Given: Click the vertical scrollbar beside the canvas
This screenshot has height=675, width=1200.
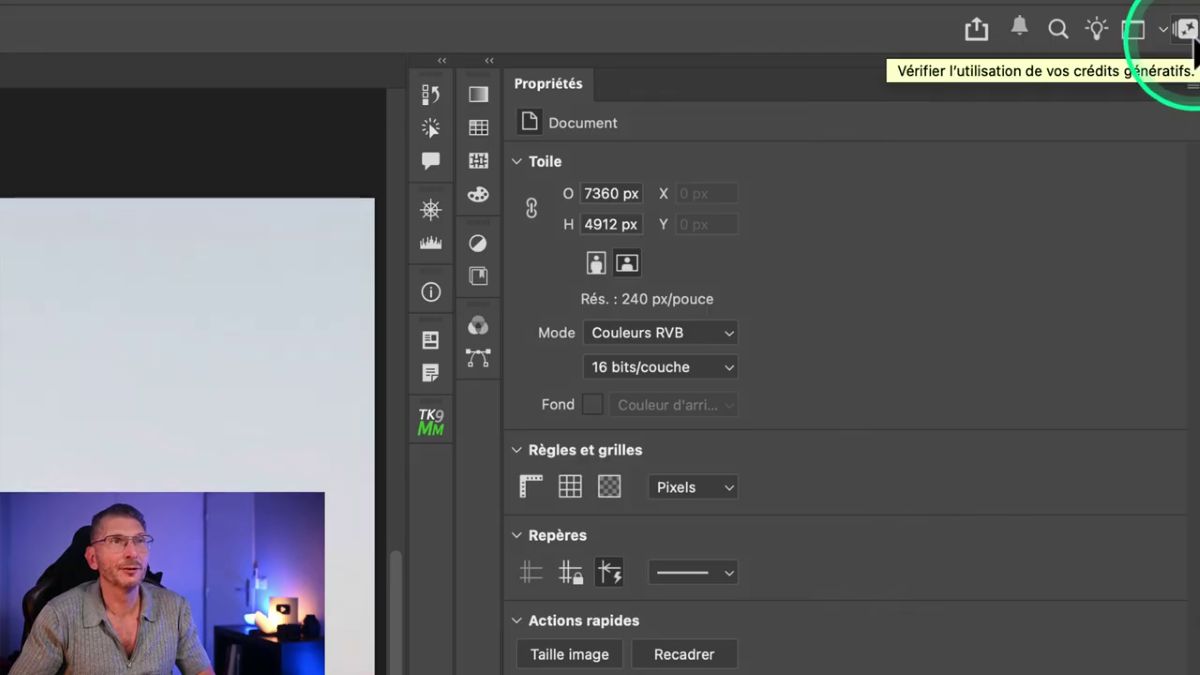Looking at the screenshot, I should click(x=396, y=612).
